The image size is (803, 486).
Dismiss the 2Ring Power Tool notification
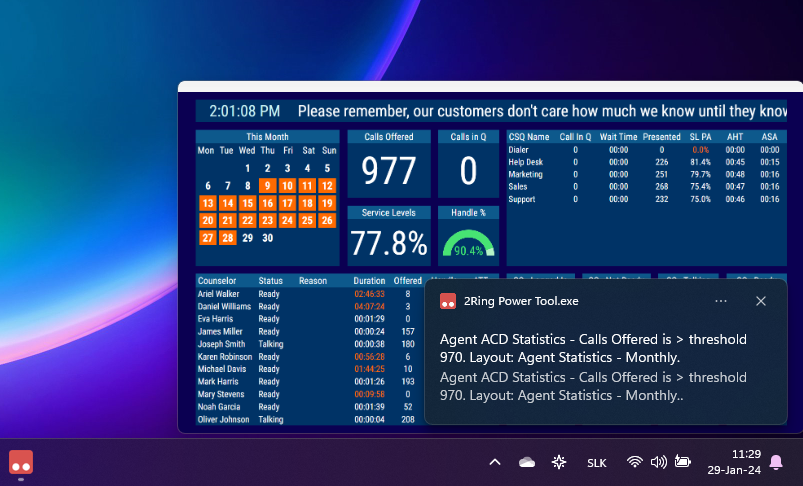pyautogui.click(x=760, y=301)
